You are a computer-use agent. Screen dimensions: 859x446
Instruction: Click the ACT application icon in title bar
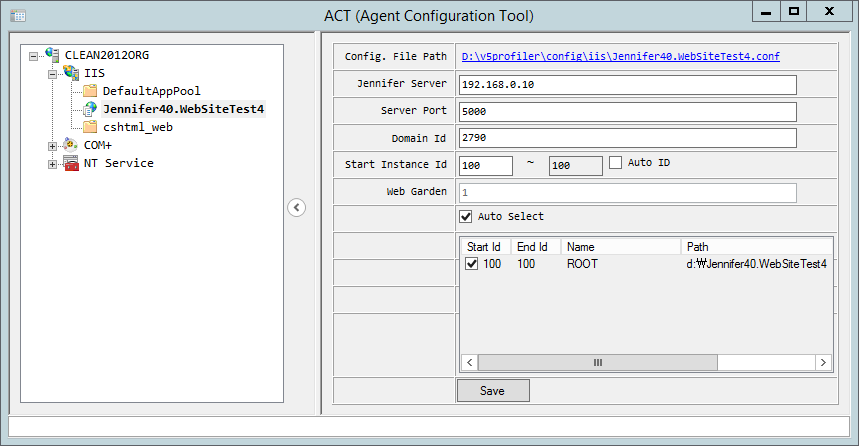click(18, 17)
